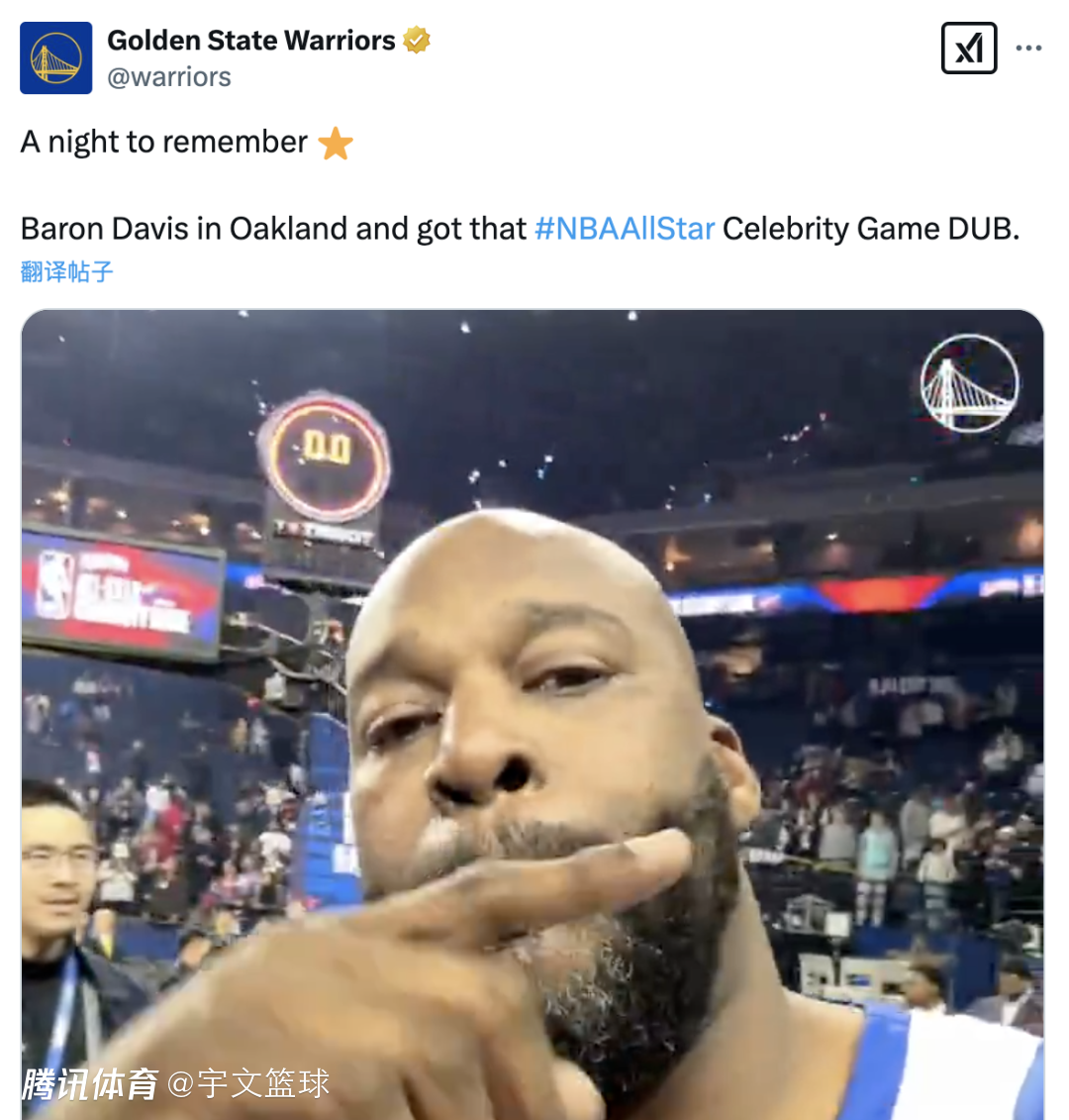Open the three-dot more options menu
The image size is (1069, 1120).
1028,48
